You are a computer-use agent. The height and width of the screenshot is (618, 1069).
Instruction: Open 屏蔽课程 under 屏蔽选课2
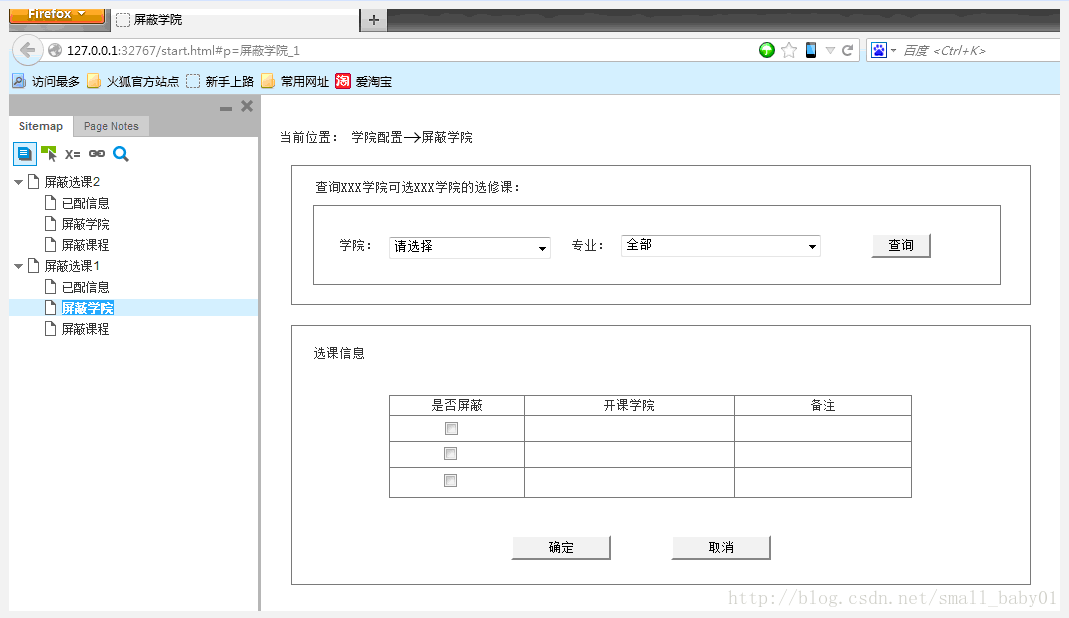pyautogui.click(x=85, y=245)
